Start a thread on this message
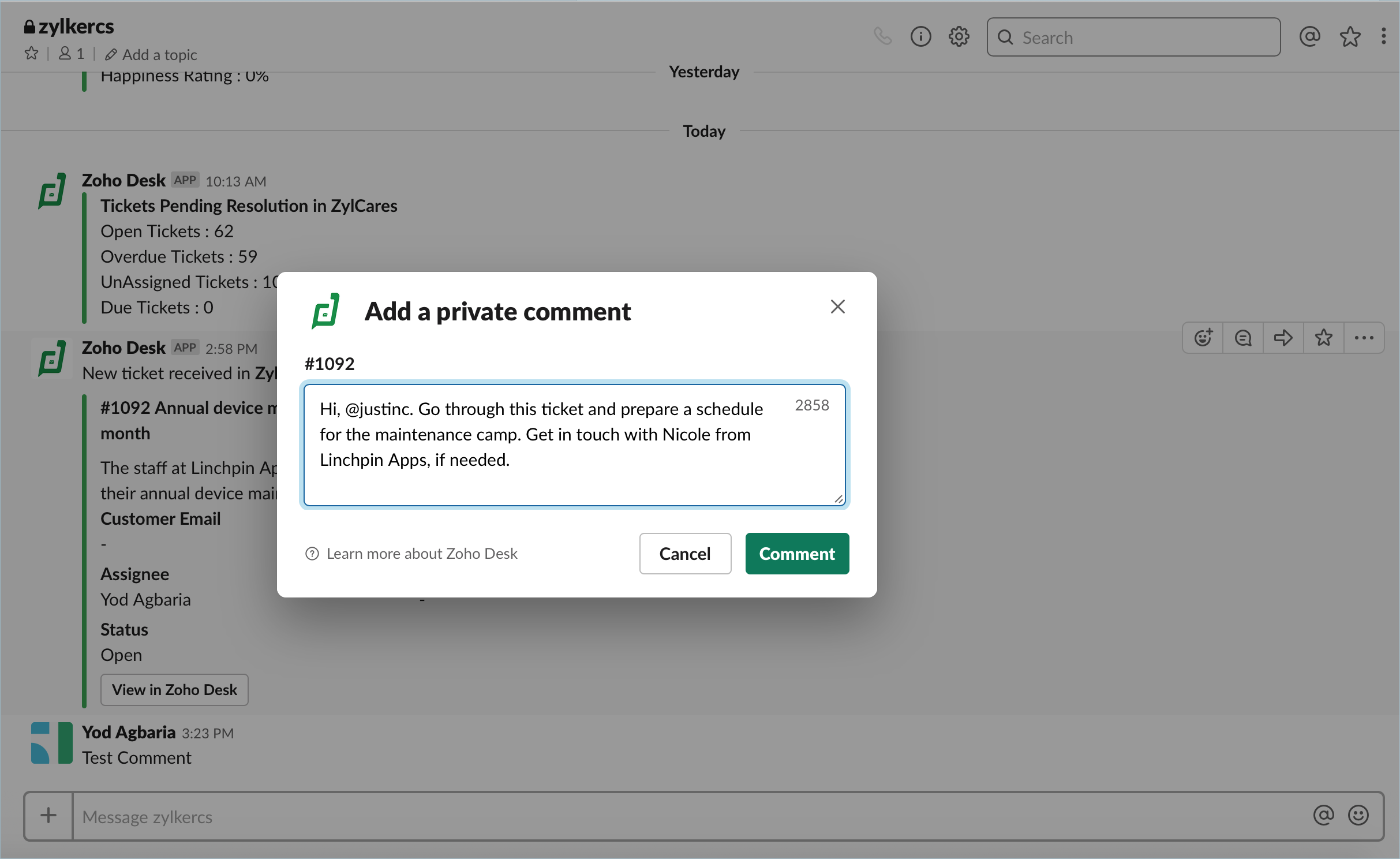This screenshot has height=859, width=1400. pyautogui.click(x=1243, y=338)
